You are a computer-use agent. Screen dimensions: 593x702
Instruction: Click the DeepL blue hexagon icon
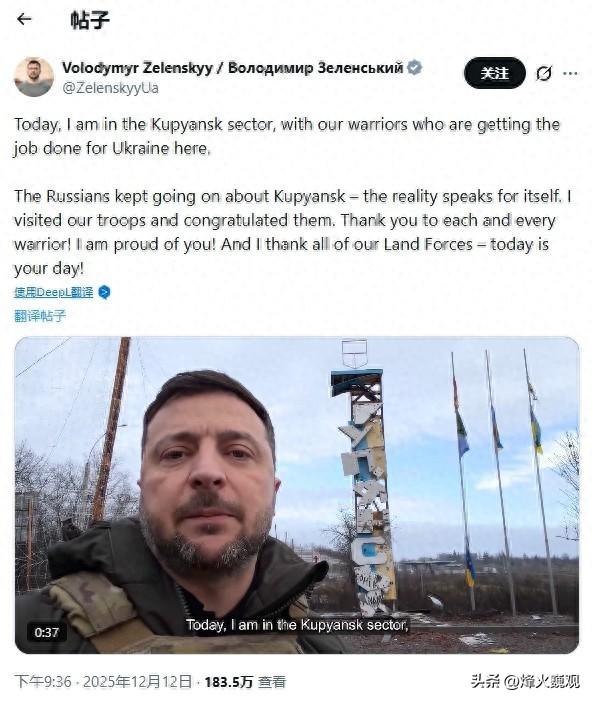104,292
